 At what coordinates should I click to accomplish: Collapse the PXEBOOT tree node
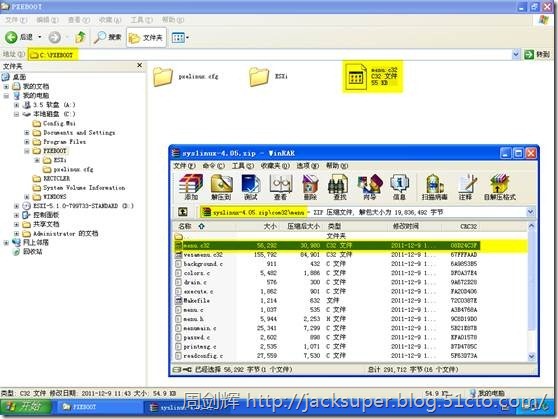pos(27,151)
